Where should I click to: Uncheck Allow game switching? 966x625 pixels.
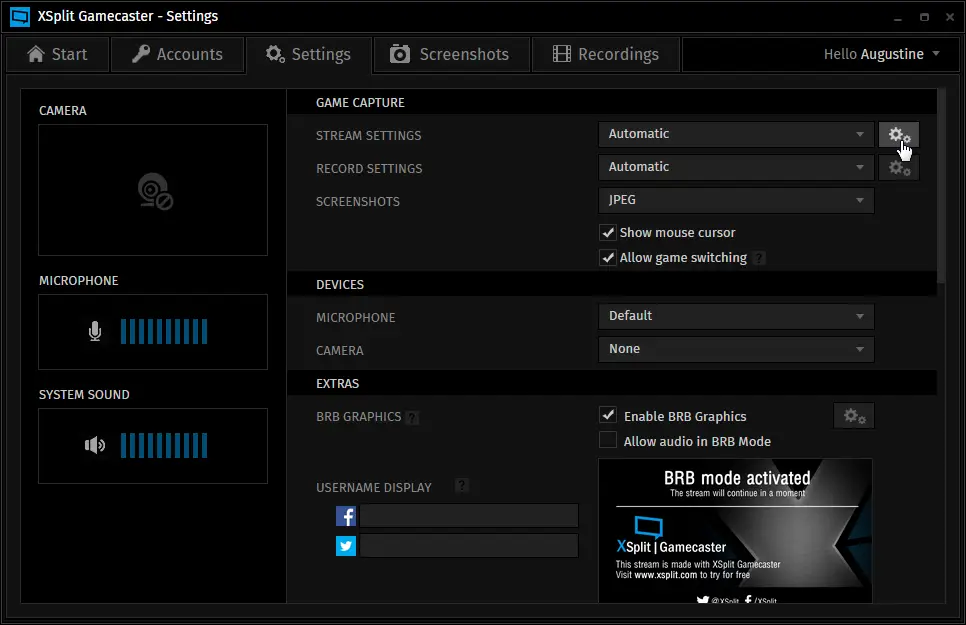(x=607, y=258)
